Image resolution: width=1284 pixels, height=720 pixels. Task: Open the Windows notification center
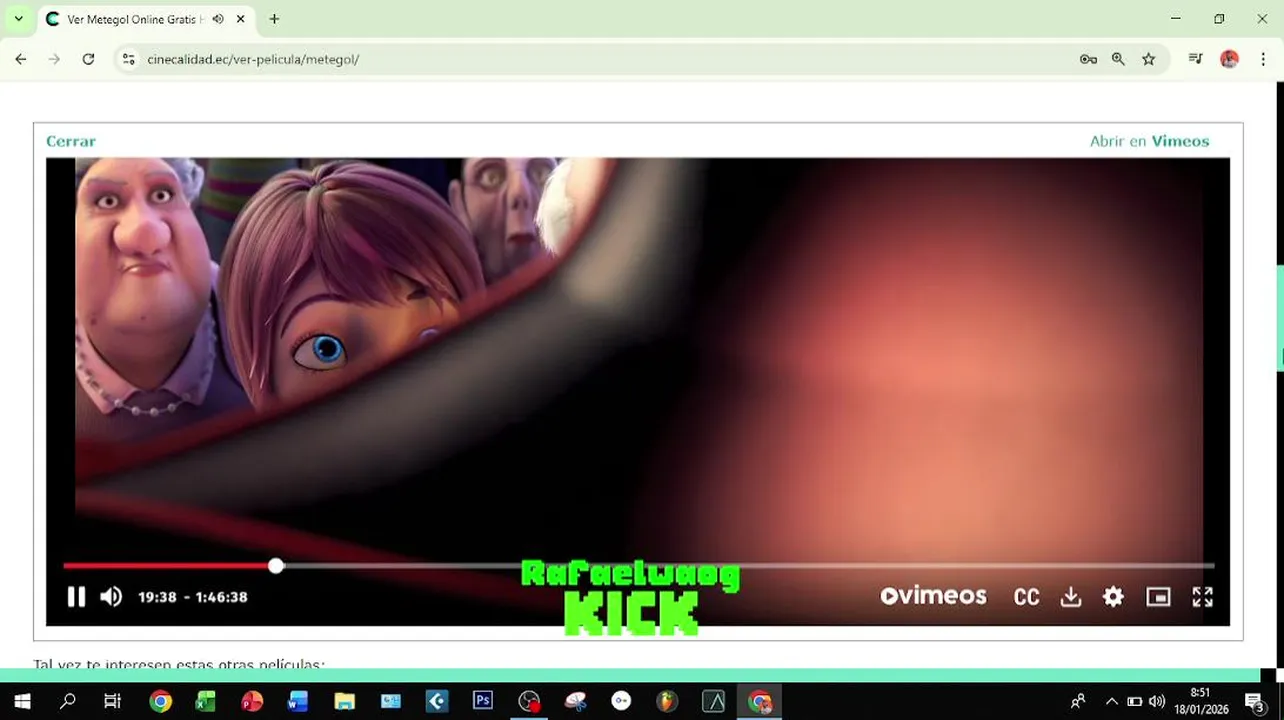[1255, 701]
